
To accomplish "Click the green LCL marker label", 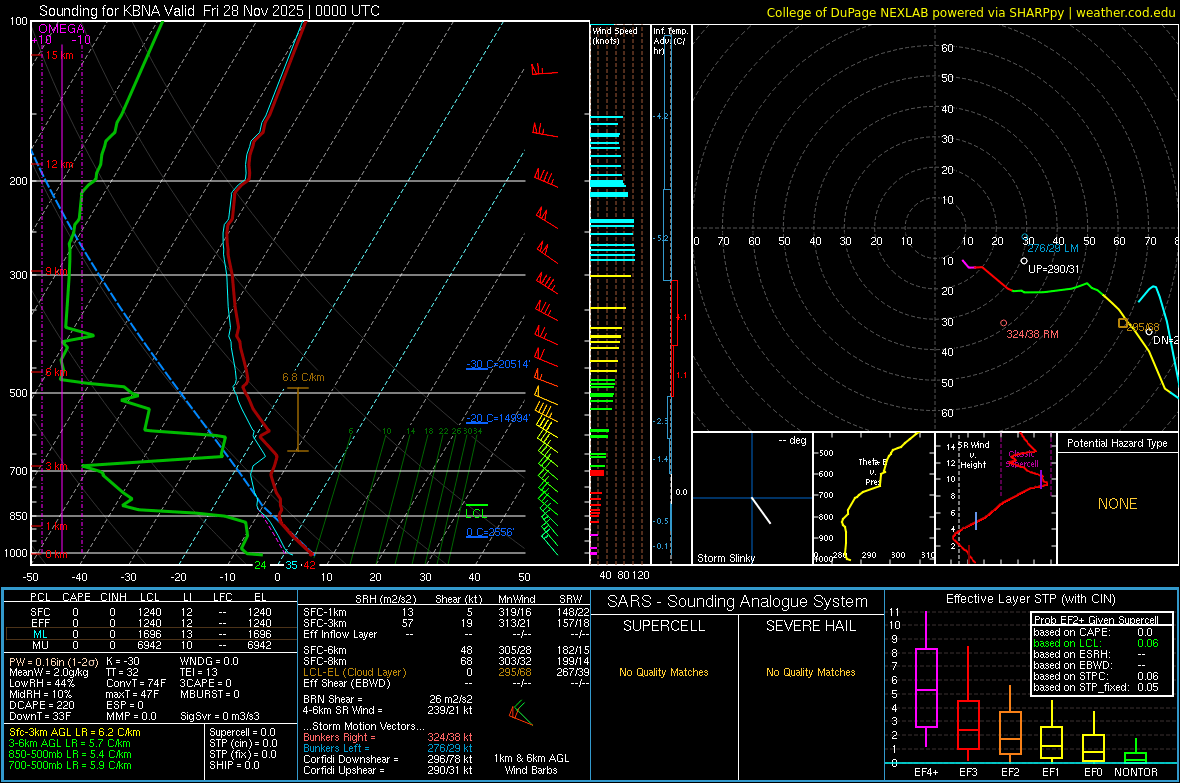I will pyautogui.click(x=476, y=513).
